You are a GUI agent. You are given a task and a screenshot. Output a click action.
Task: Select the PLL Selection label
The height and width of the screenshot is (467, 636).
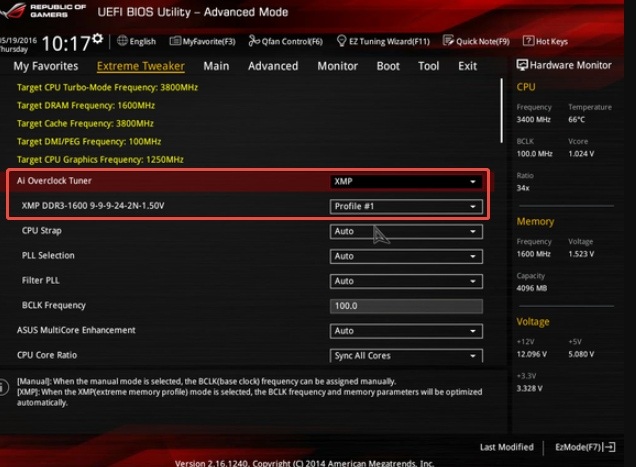48,256
